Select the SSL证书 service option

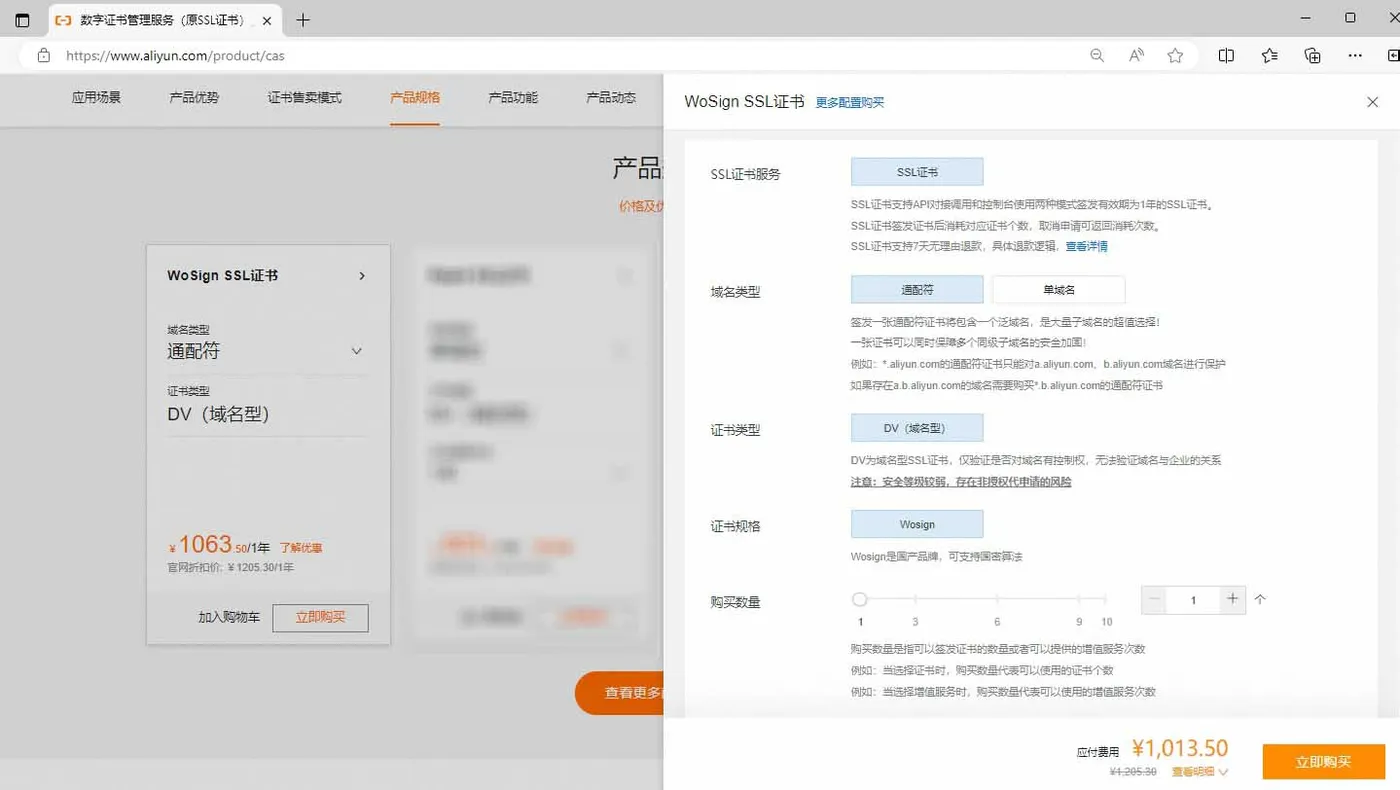pos(917,172)
